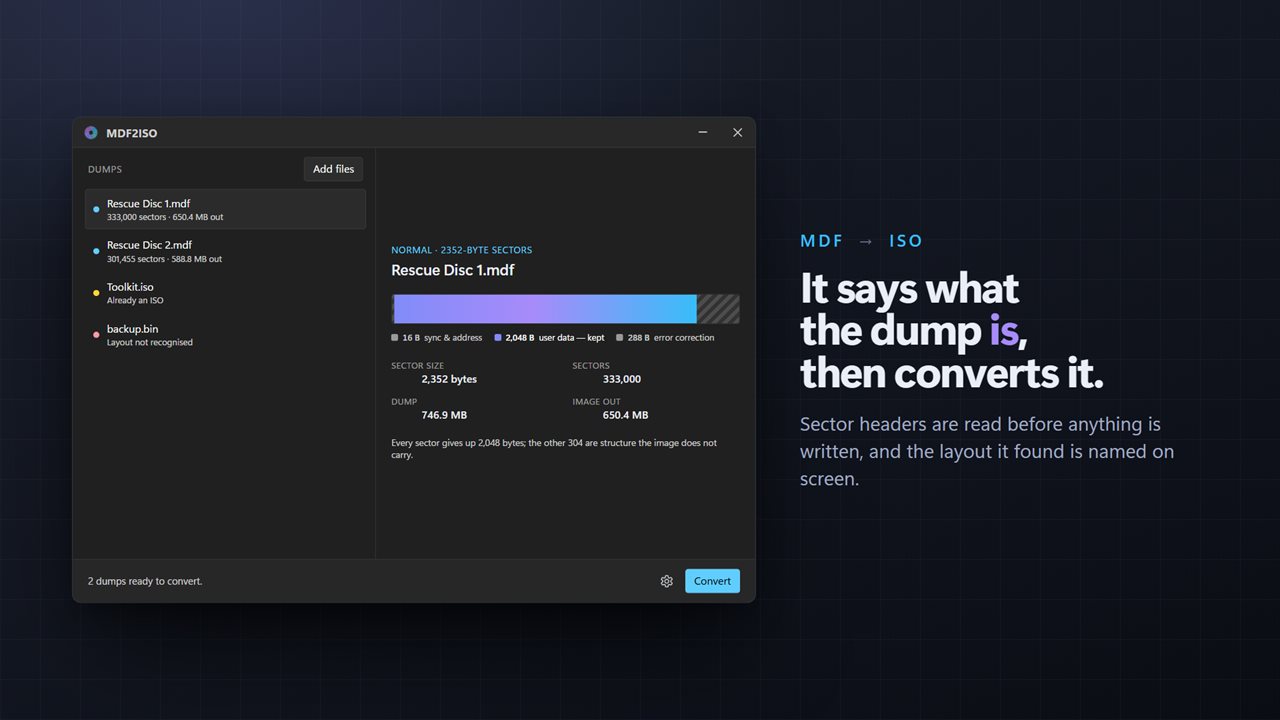The height and width of the screenshot is (720, 1280).
Task: Click the yellow status dot beside Toolkit.iso
Action: pos(96,293)
